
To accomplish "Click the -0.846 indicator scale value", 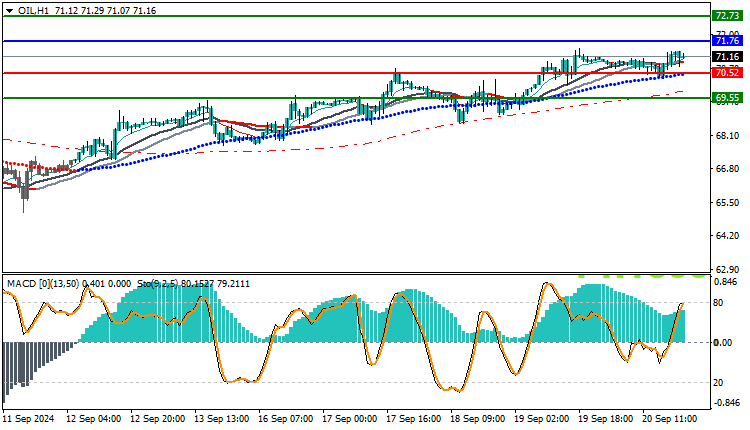I will [x=726, y=403].
